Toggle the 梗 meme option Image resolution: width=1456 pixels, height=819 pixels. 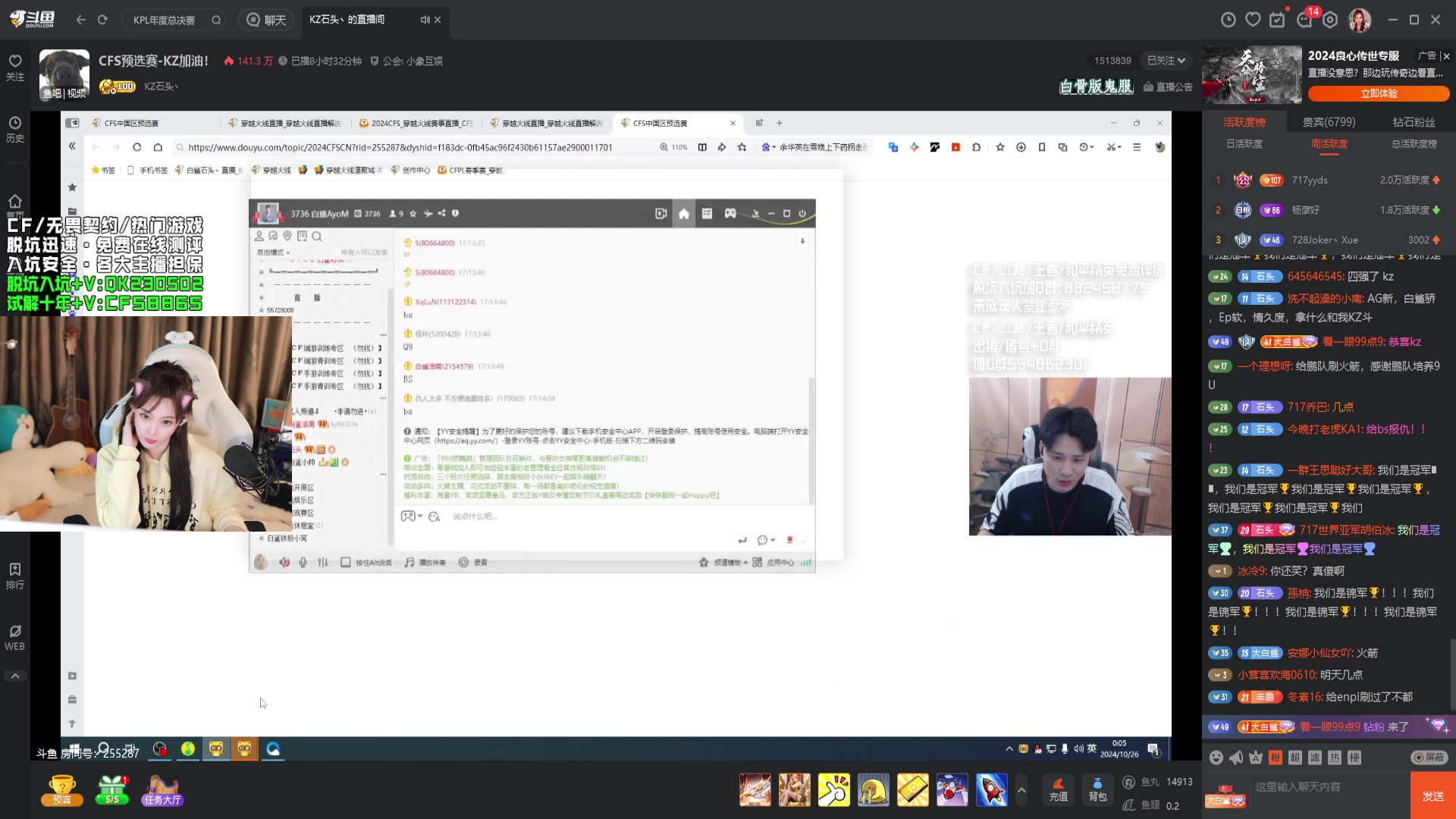click(1354, 758)
